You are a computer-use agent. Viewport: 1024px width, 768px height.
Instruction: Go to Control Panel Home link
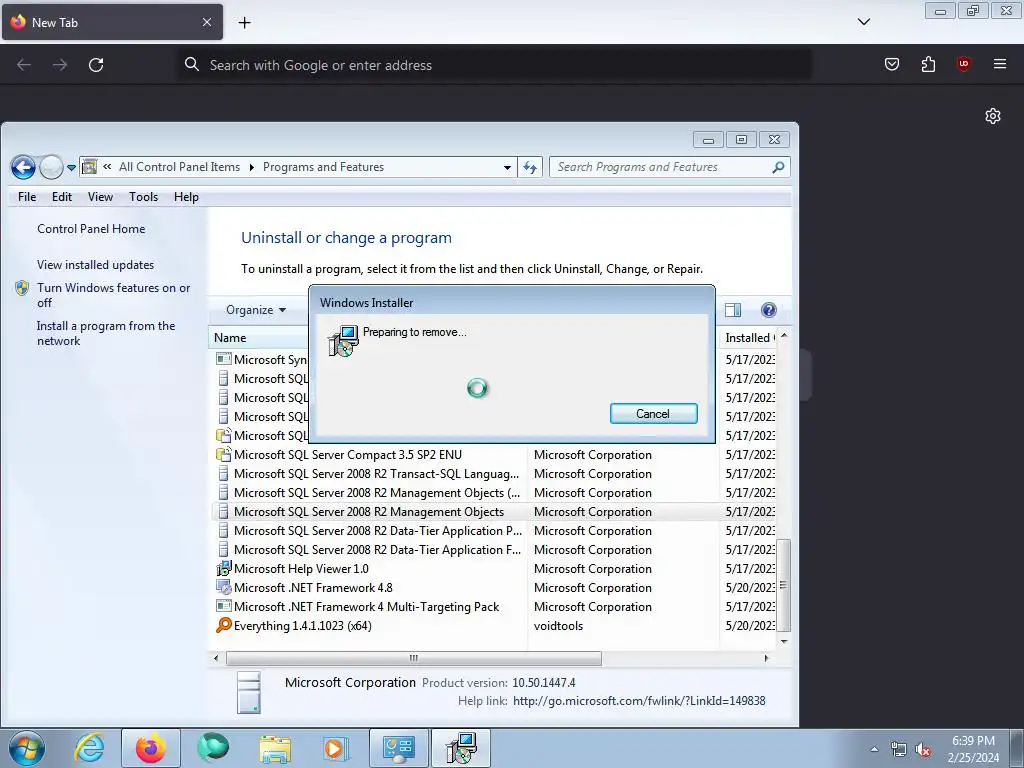pos(91,229)
